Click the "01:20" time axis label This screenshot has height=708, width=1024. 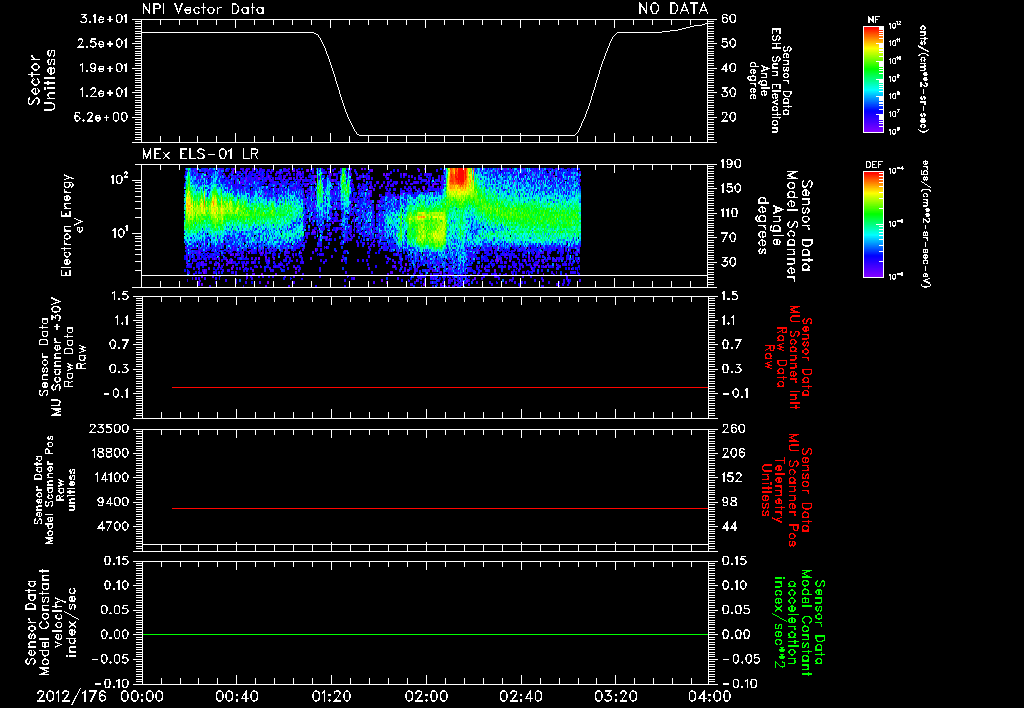point(331,696)
